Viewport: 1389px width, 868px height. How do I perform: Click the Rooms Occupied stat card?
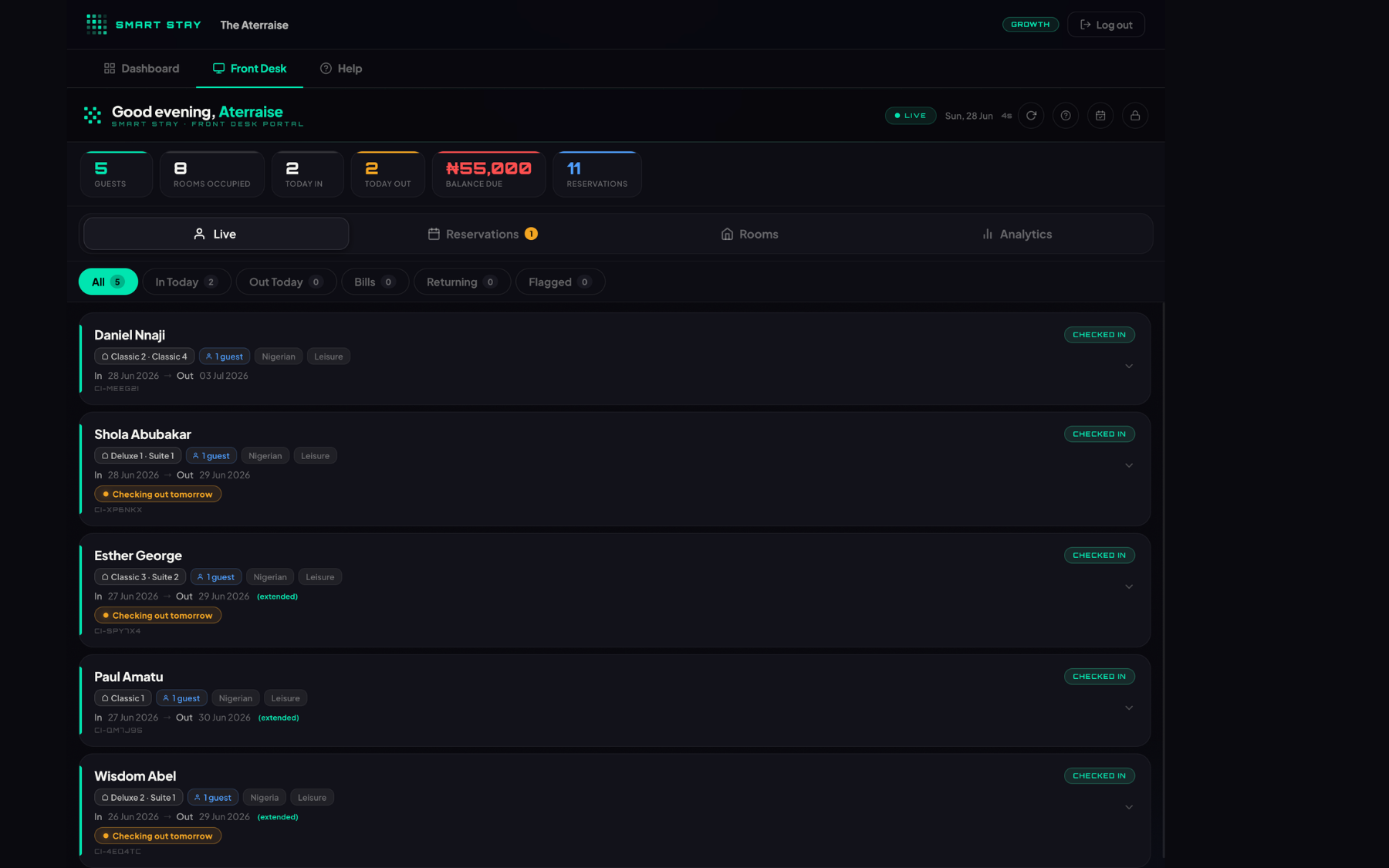212,174
